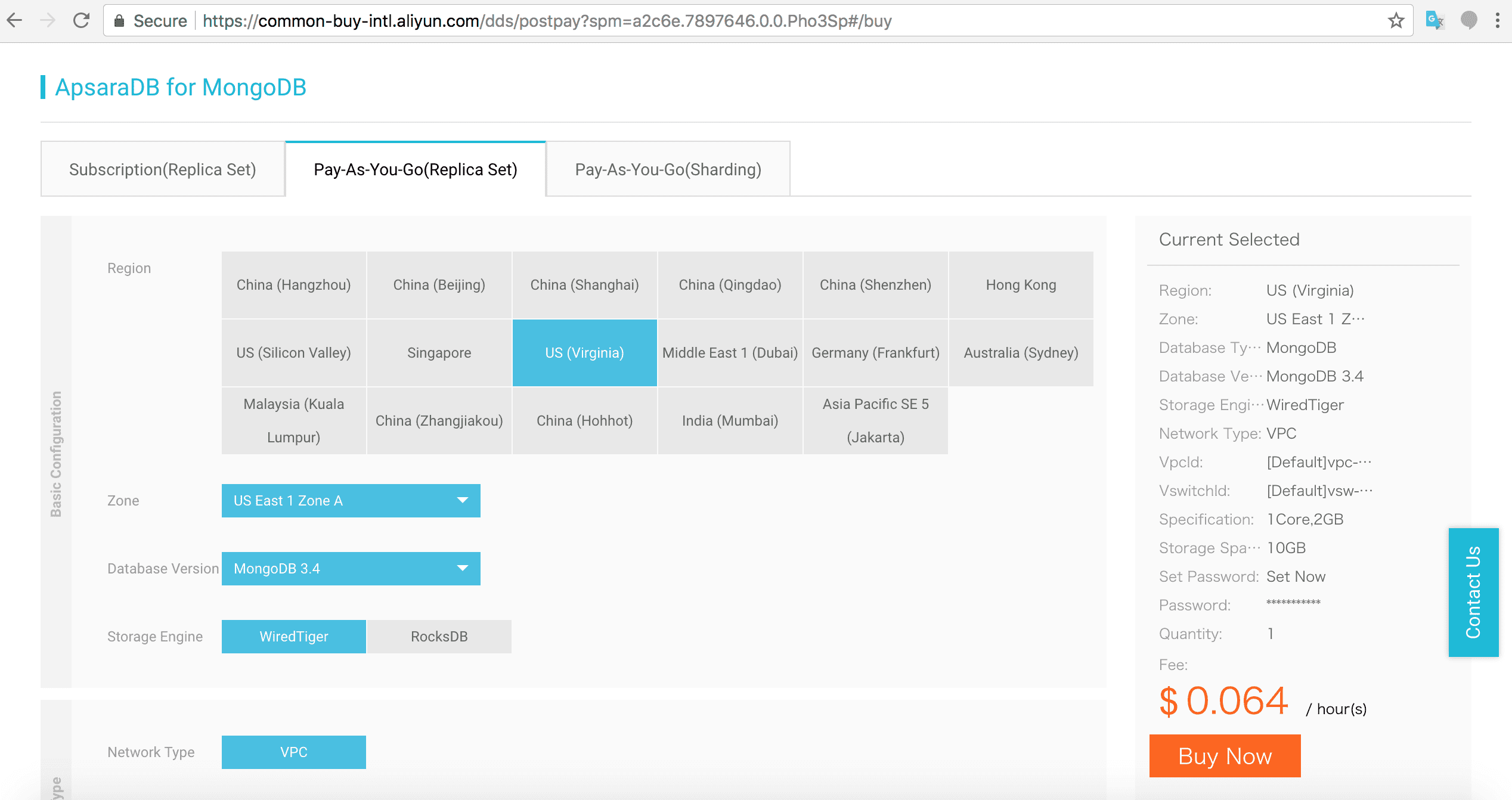Click the secure padlock icon

point(119,21)
